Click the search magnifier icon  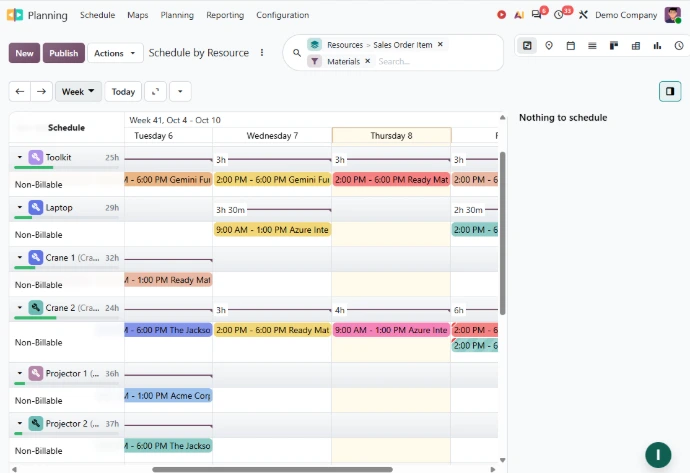pyautogui.click(x=297, y=53)
